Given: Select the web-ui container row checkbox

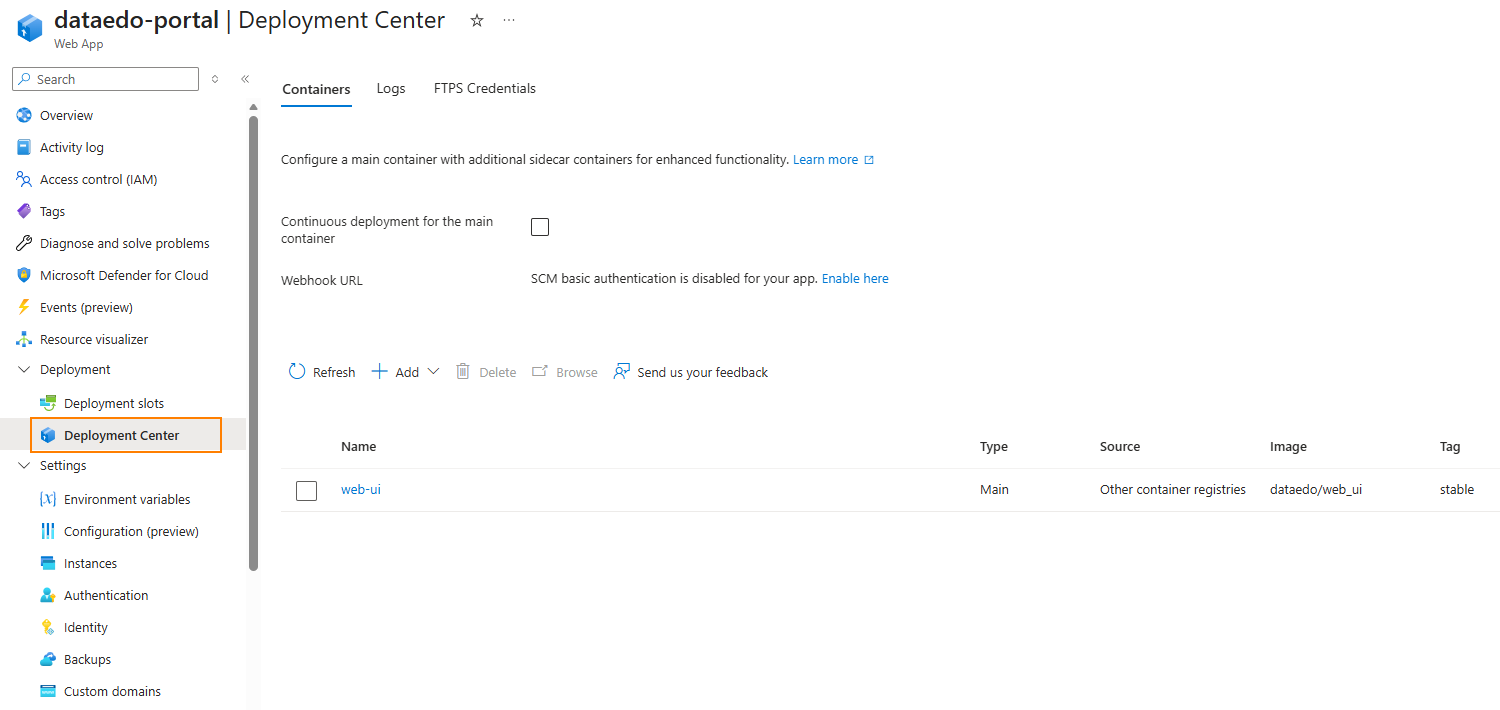Looking at the screenshot, I should pos(307,490).
